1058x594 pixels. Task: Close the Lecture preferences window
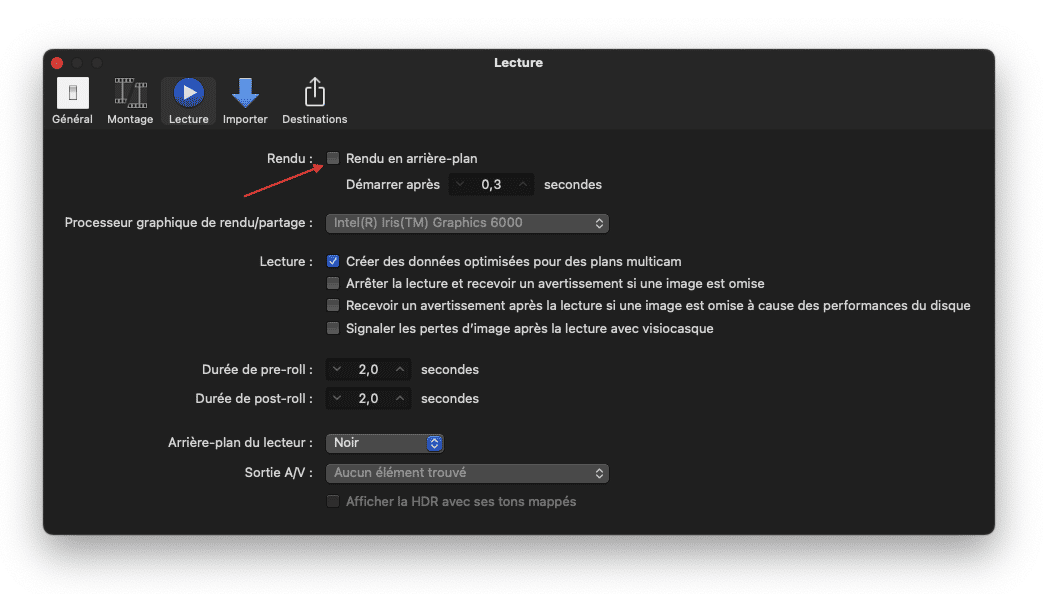57,63
